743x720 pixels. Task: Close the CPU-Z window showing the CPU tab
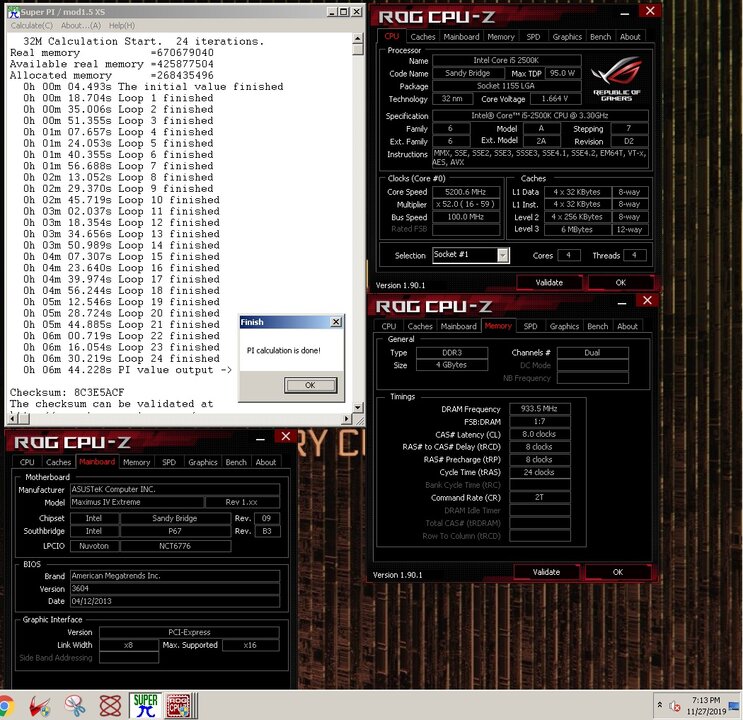pos(650,11)
